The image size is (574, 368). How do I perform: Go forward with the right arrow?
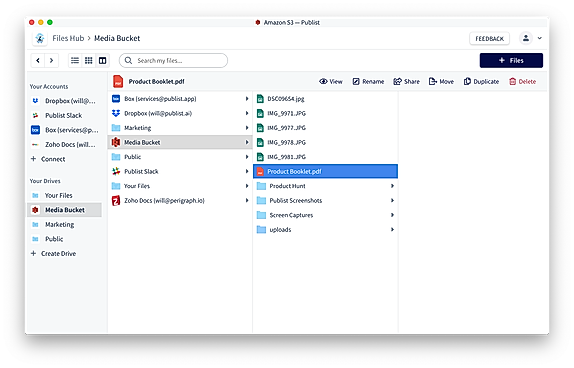pos(51,60)
